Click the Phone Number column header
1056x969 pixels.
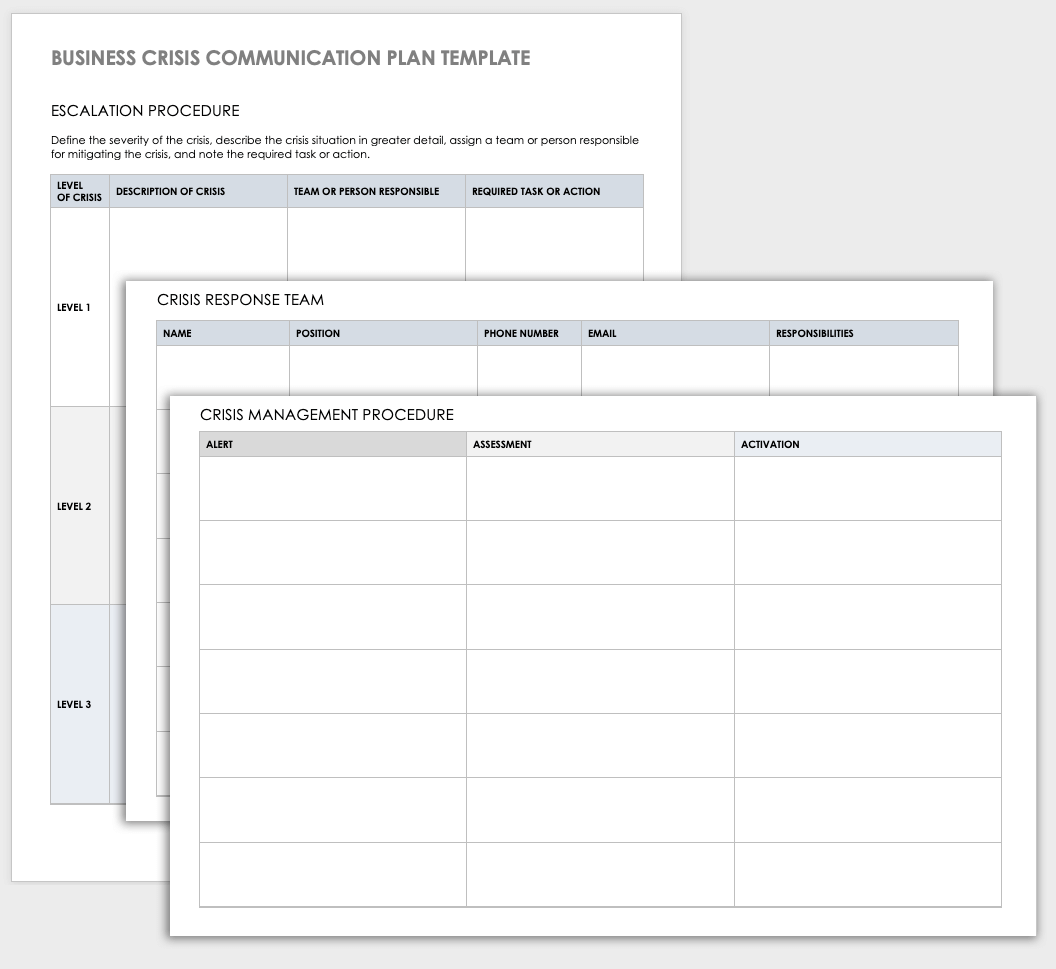(521, 333)
